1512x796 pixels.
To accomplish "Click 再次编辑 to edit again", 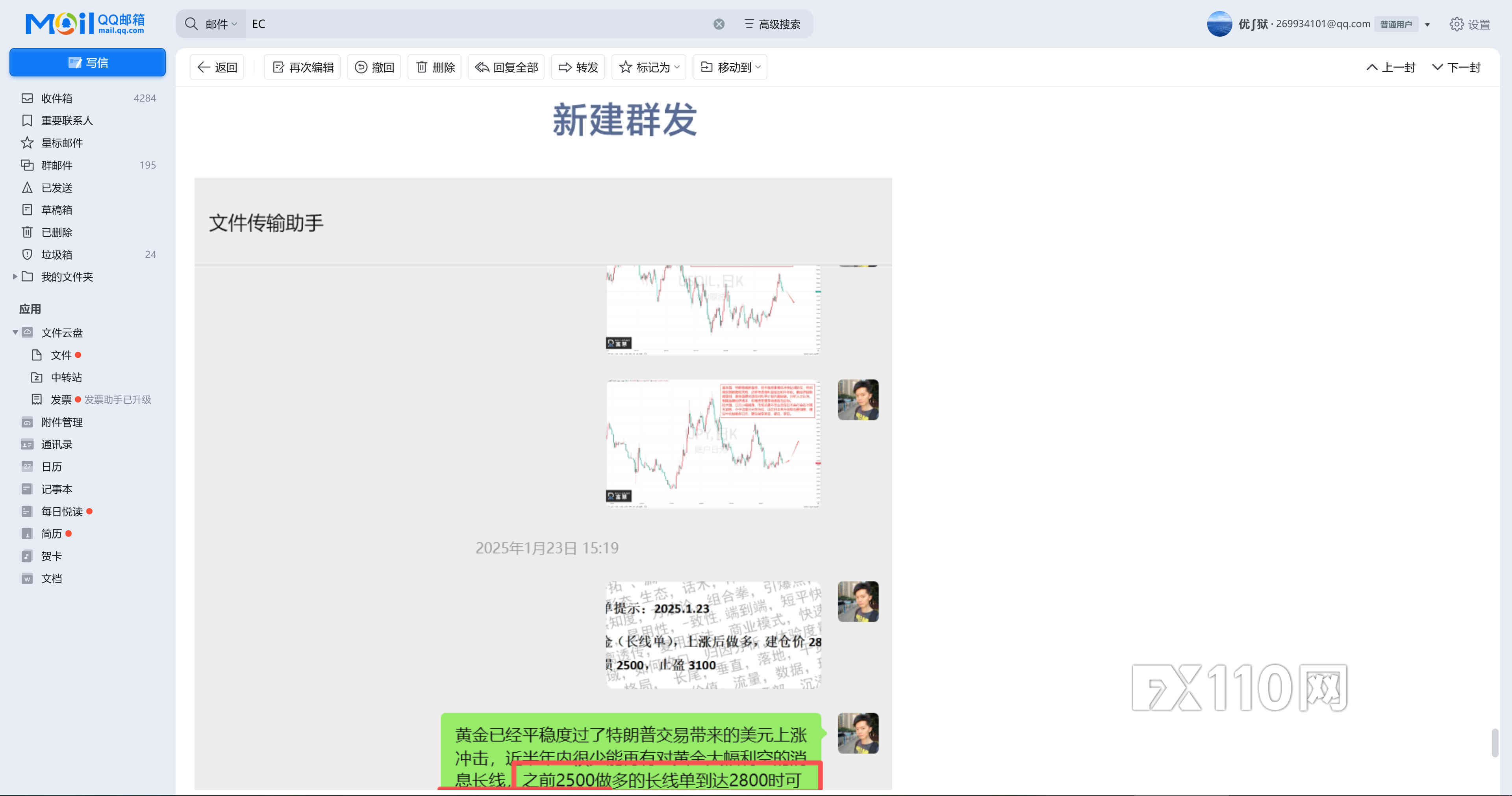I will (302, 67).
